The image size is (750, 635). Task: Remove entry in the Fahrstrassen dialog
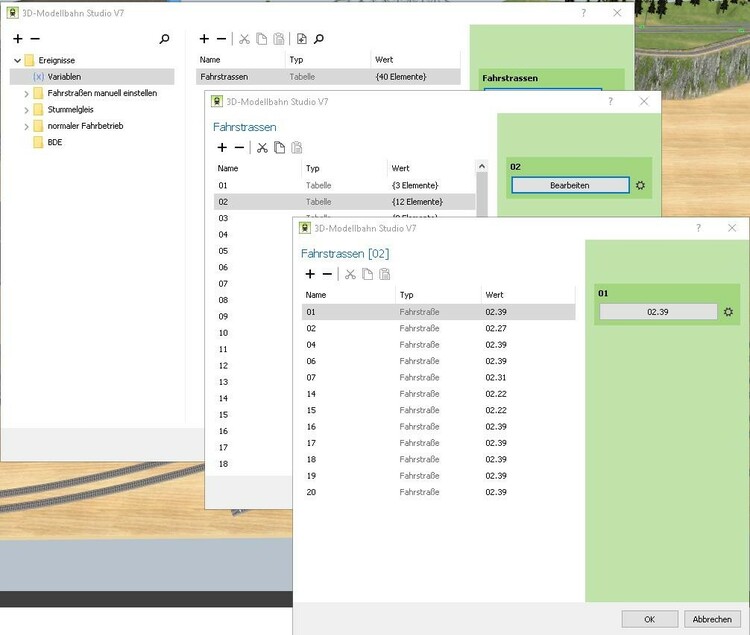click(x=239, y=147)
